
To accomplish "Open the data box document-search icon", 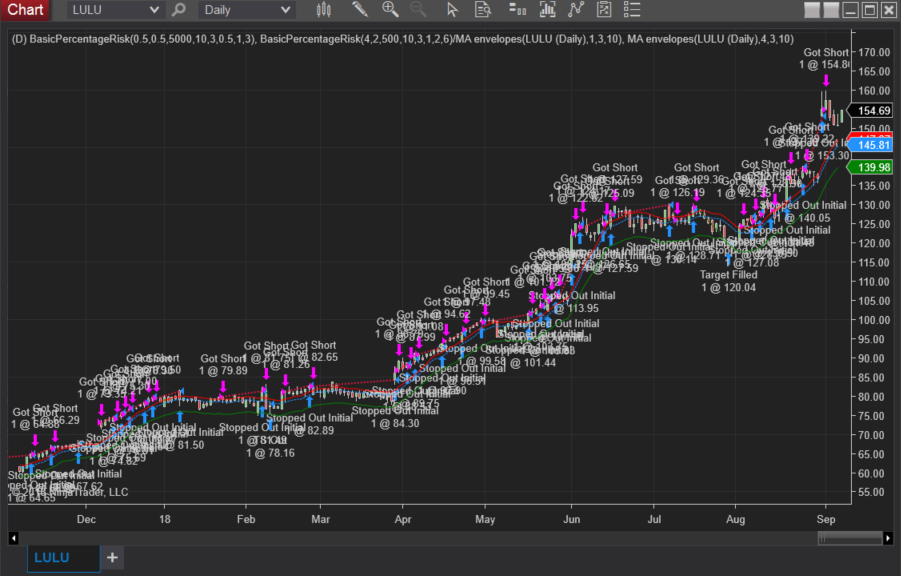I will tap(483, 10).
